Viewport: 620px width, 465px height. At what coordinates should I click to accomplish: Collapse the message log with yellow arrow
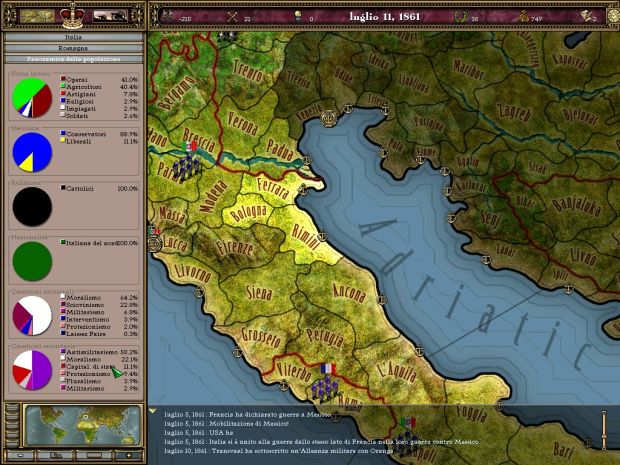[x=153, y=412]
